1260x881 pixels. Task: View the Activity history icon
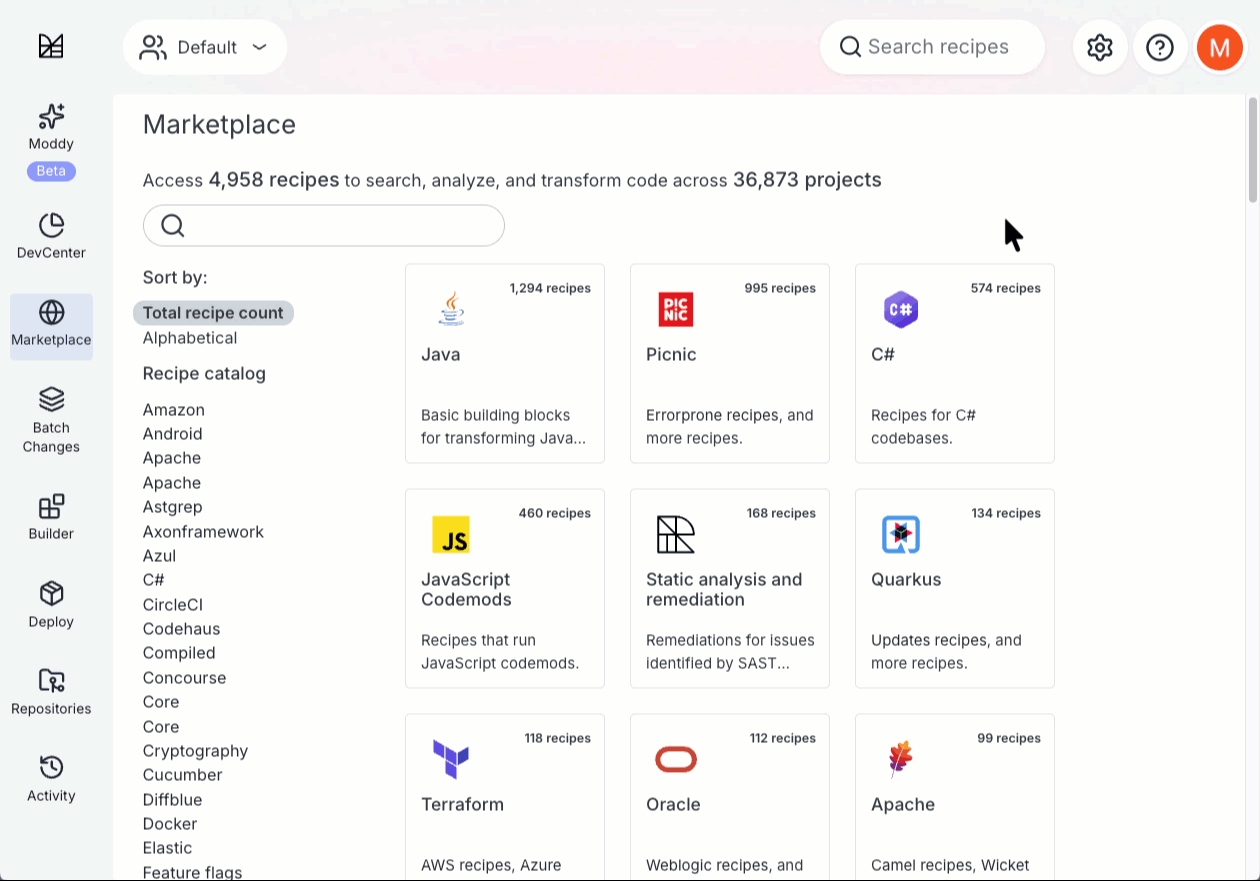pos(51,779)
